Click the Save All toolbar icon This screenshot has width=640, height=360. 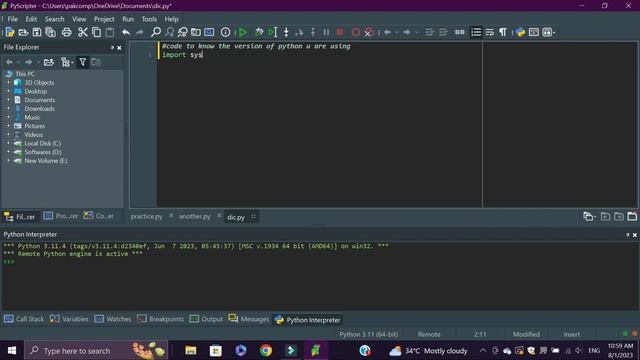(51, 32)
